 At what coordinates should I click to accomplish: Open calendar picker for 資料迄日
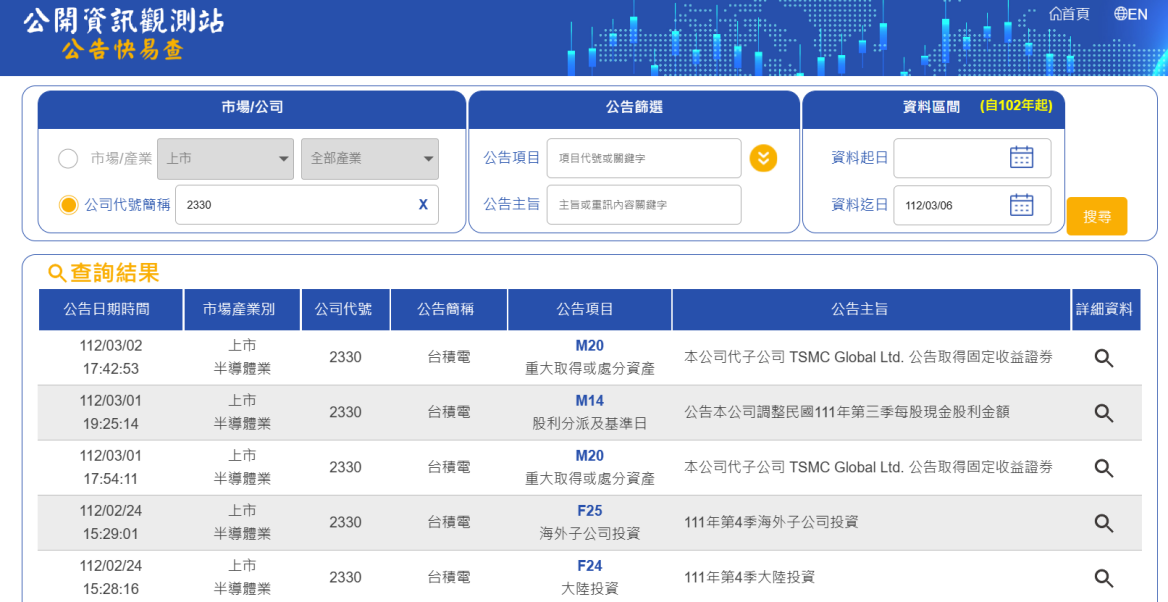(1021, 205)
